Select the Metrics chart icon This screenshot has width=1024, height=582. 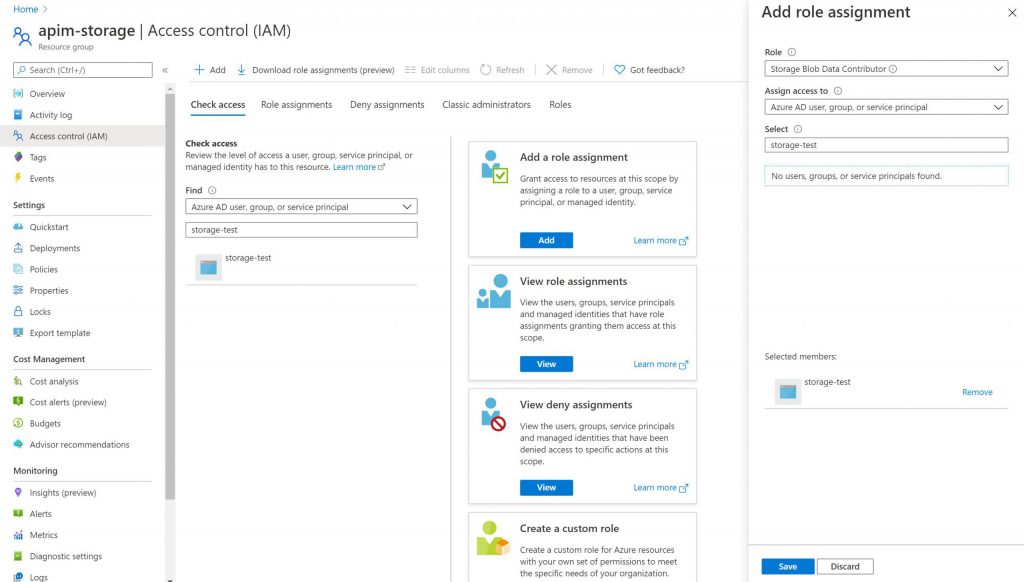coord(18,535)
